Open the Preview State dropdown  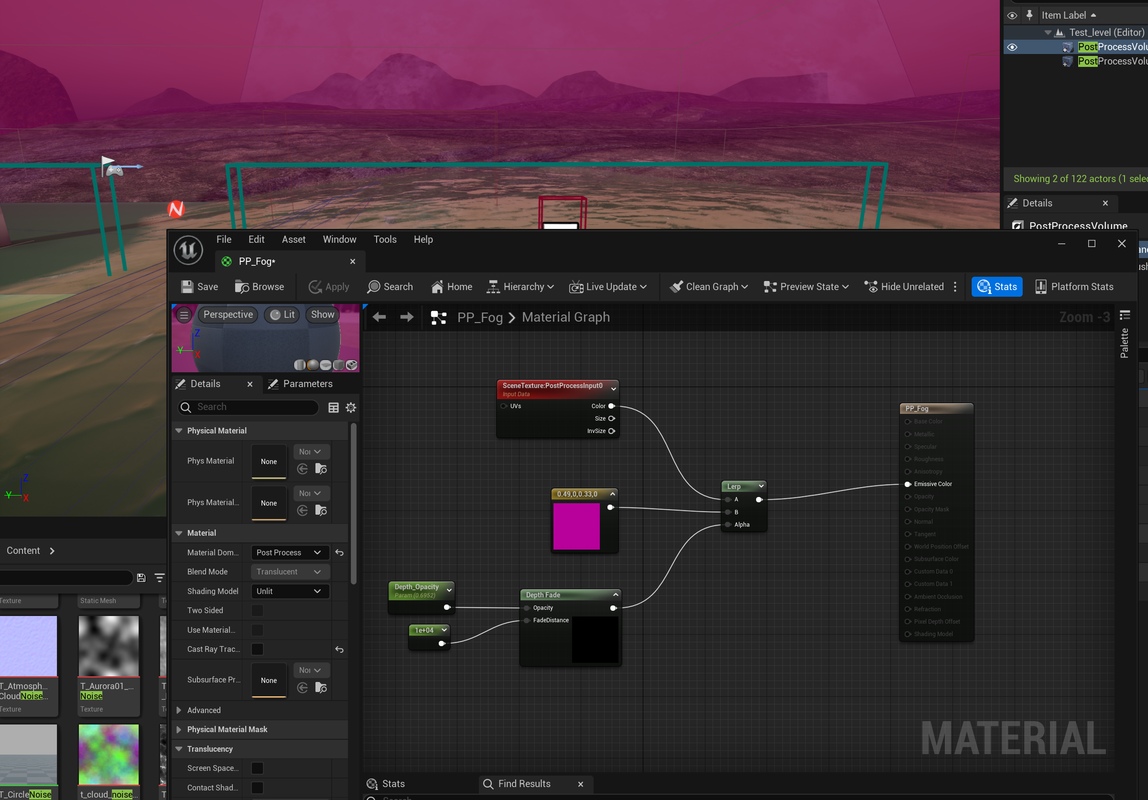pyautogui.click(x=805, y=287)
